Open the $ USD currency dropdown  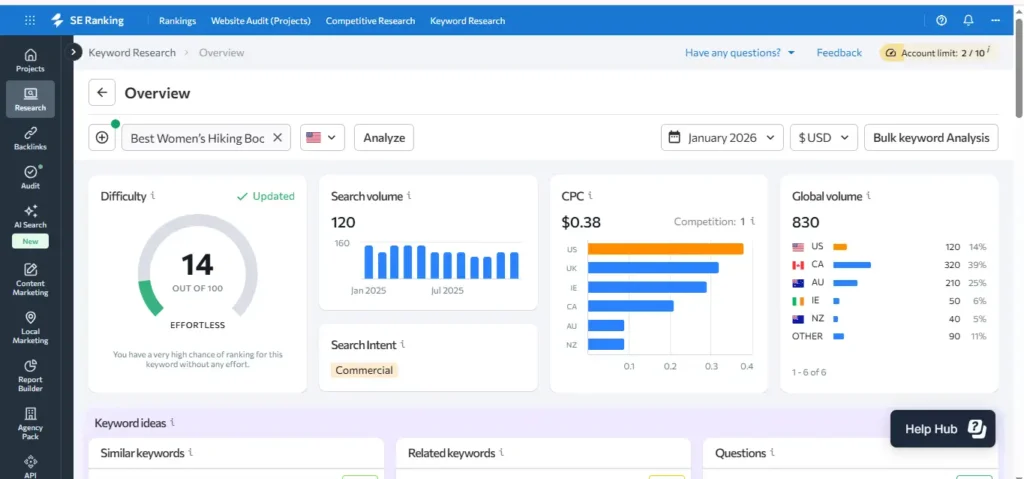(824, 137)
